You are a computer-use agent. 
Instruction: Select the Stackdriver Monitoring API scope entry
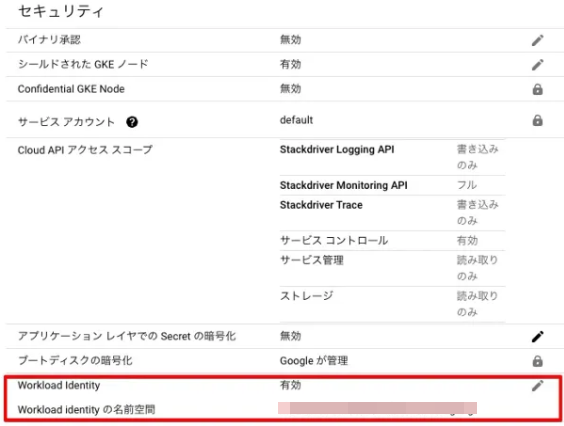click(392, 185)
